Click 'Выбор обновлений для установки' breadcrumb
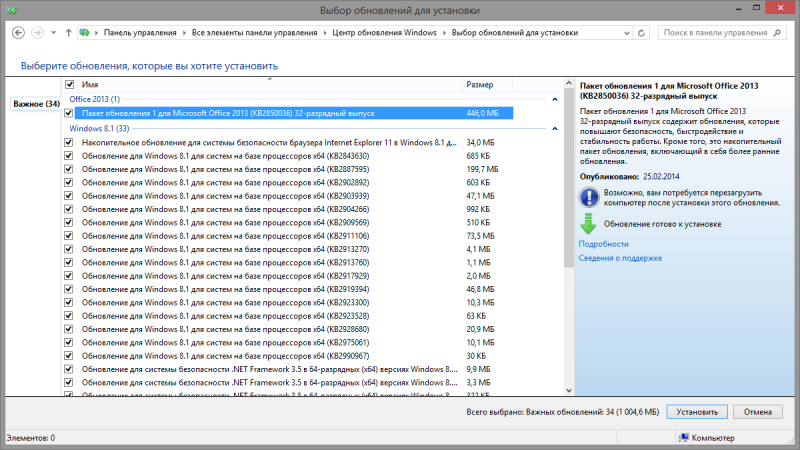The image size is (800, 450). tap(515, 33)
